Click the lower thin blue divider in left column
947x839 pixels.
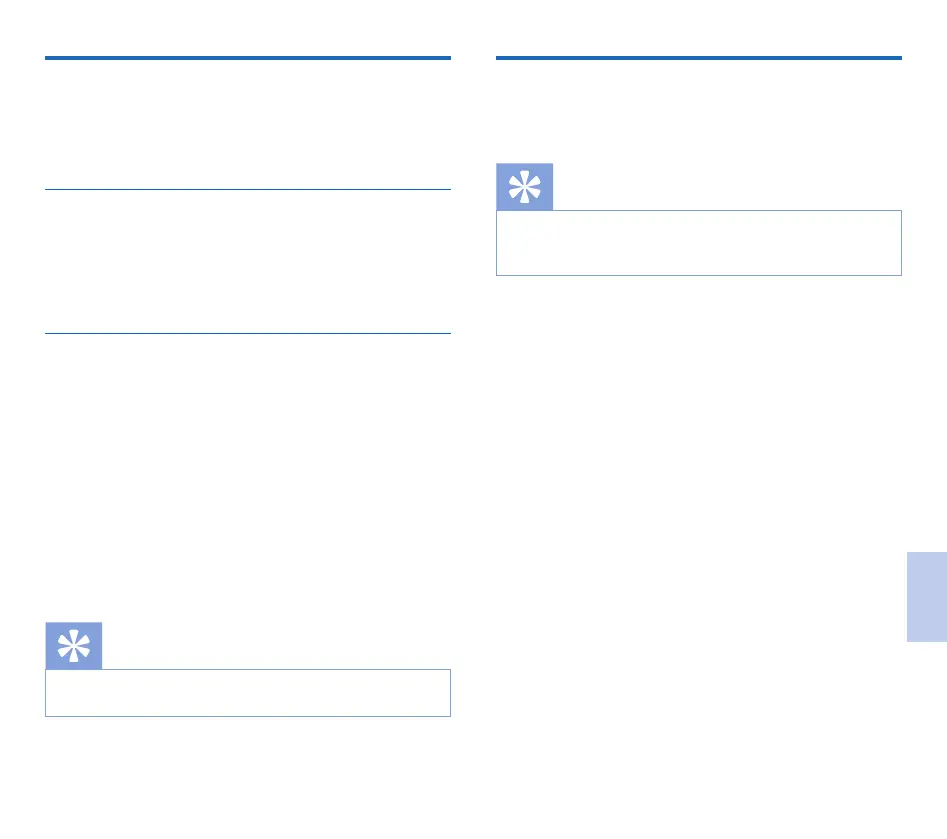(247, 333)
